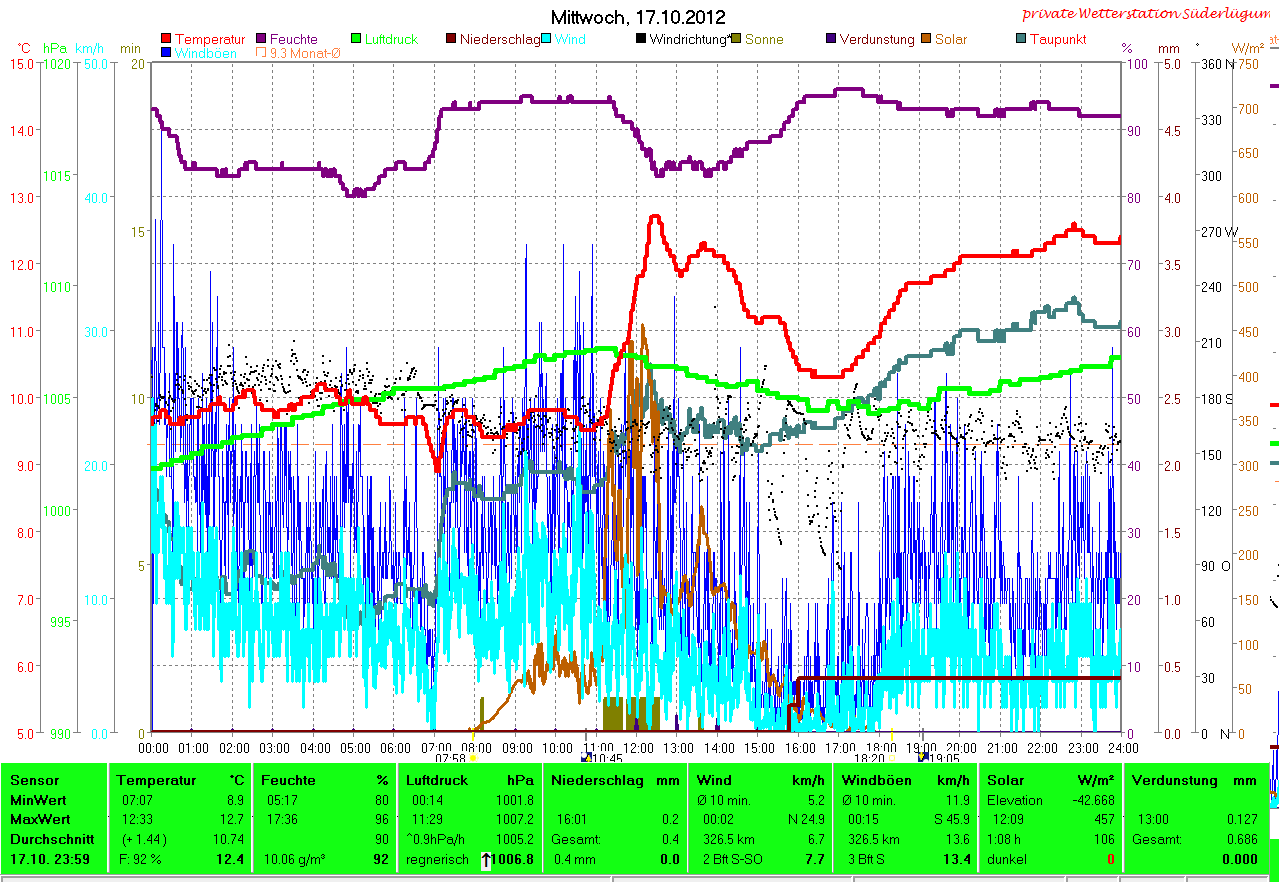Click the air pressure trend arrow icon

pos(486,859)
